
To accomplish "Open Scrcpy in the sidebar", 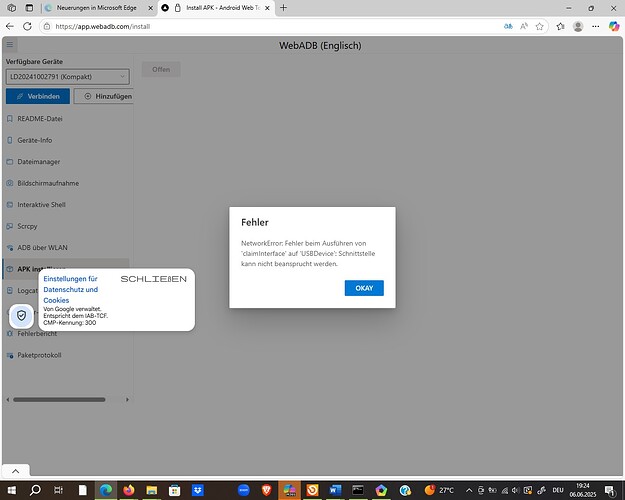I will click(27, 226).
